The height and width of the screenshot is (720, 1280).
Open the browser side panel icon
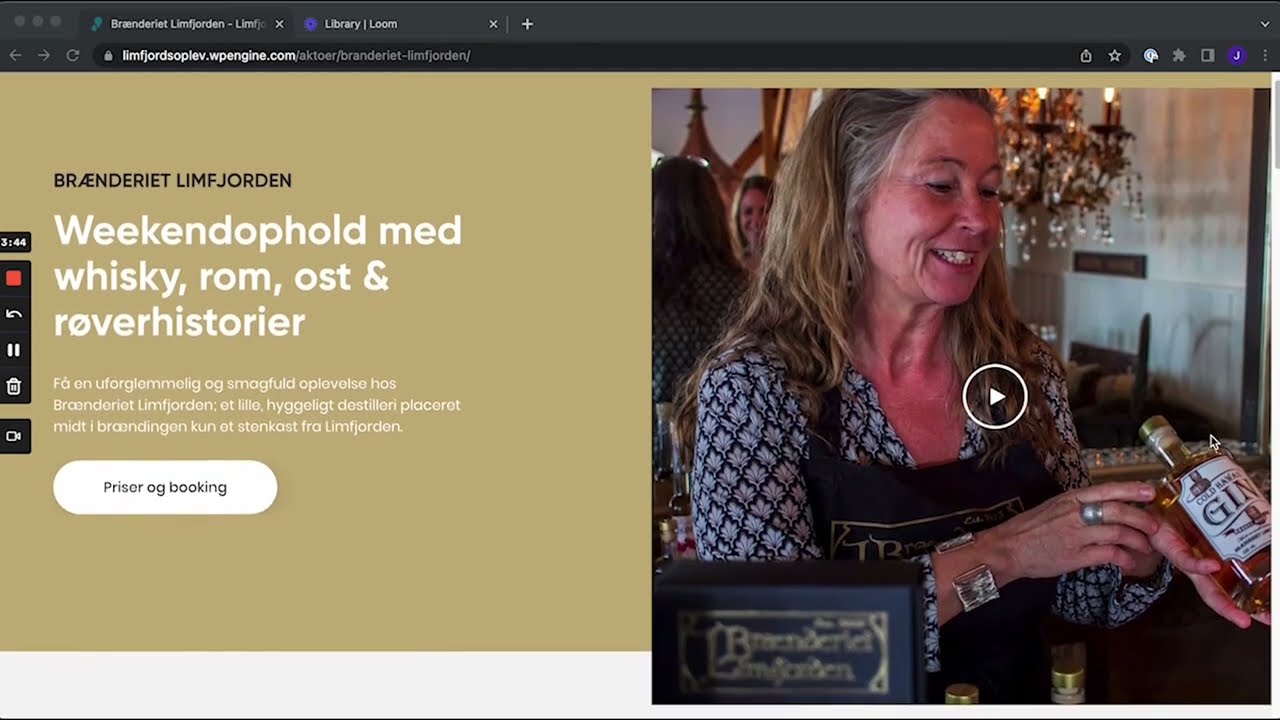click(x=1208, y=56)
